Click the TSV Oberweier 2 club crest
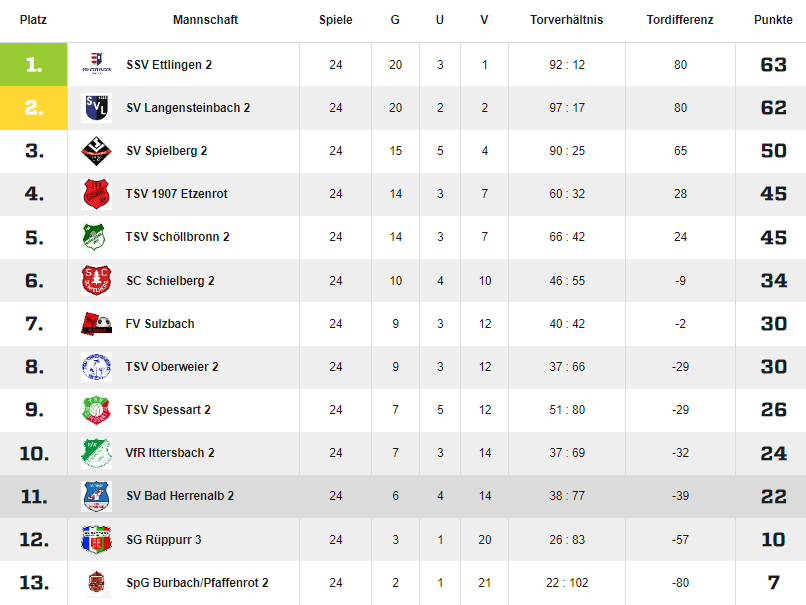Image resolution: width=806 pixels, height=605 pixels. (x=96, y=367)
